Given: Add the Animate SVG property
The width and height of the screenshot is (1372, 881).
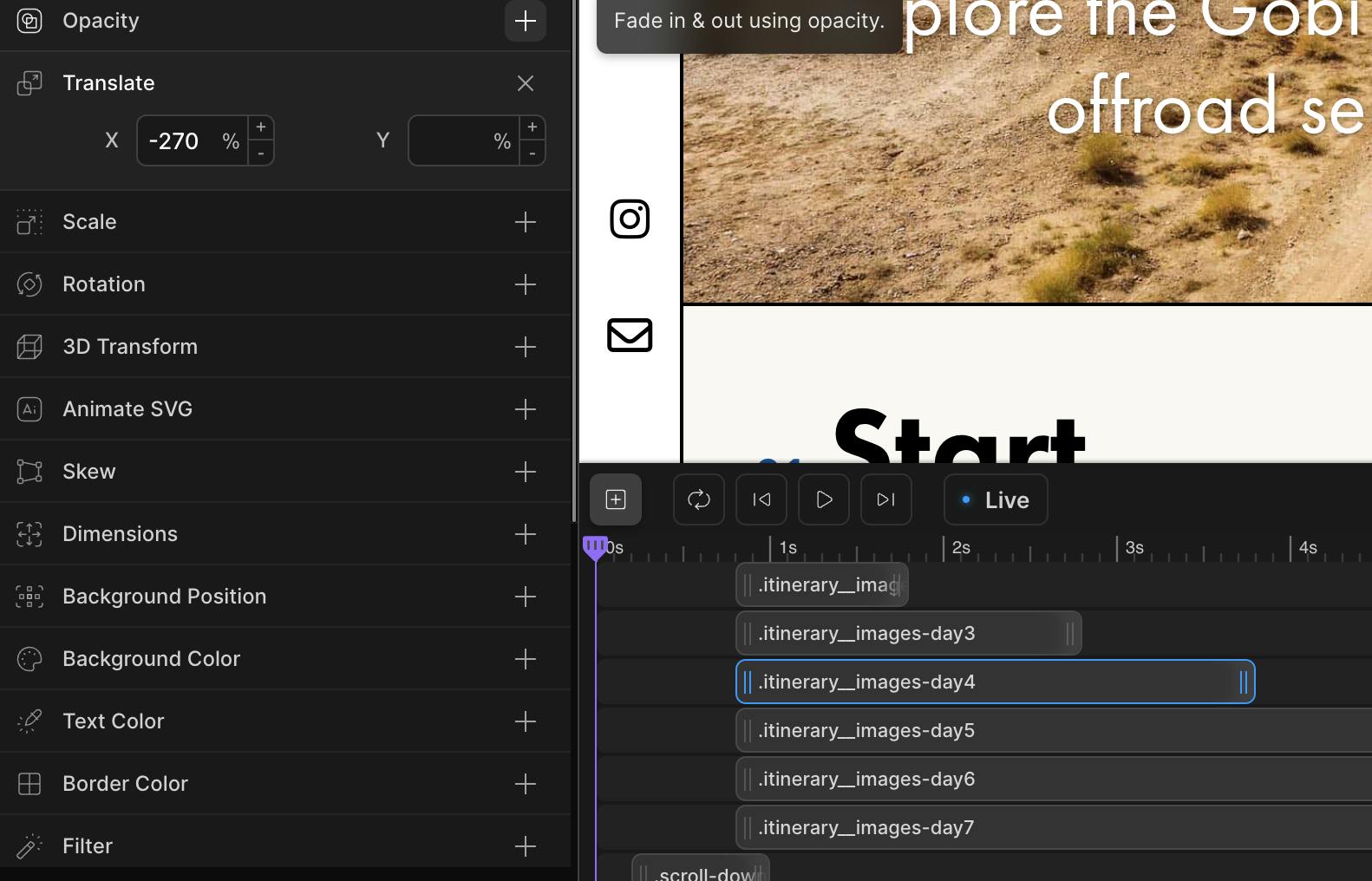Looking at the screenshot, I should [525, 409].
